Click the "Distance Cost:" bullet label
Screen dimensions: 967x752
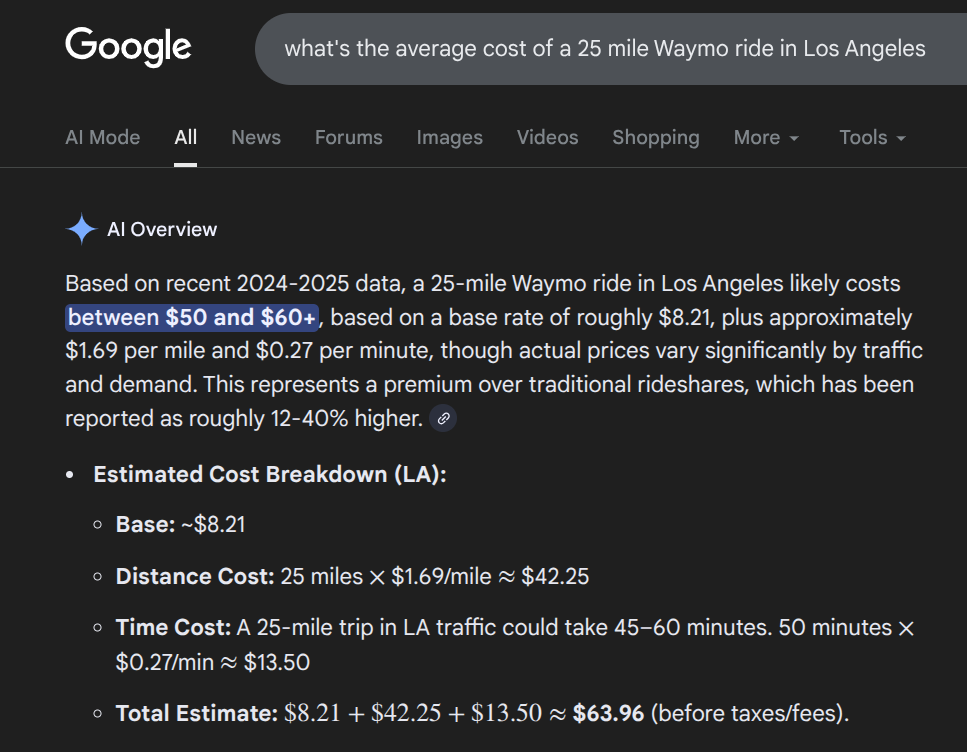tap(195, 577)
